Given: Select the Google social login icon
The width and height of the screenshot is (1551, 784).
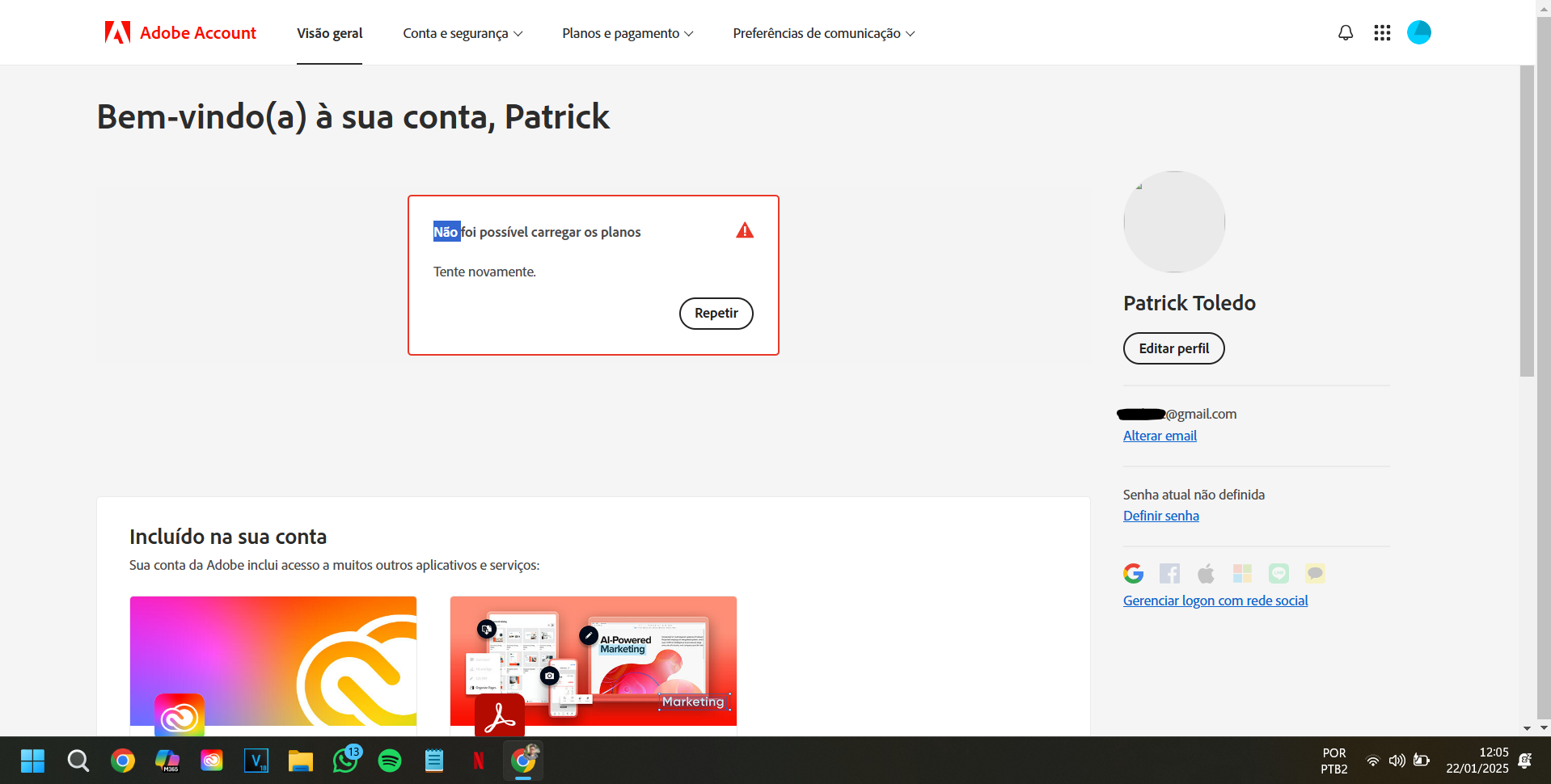Looking at the screenshot, I should coord(1133,573).
